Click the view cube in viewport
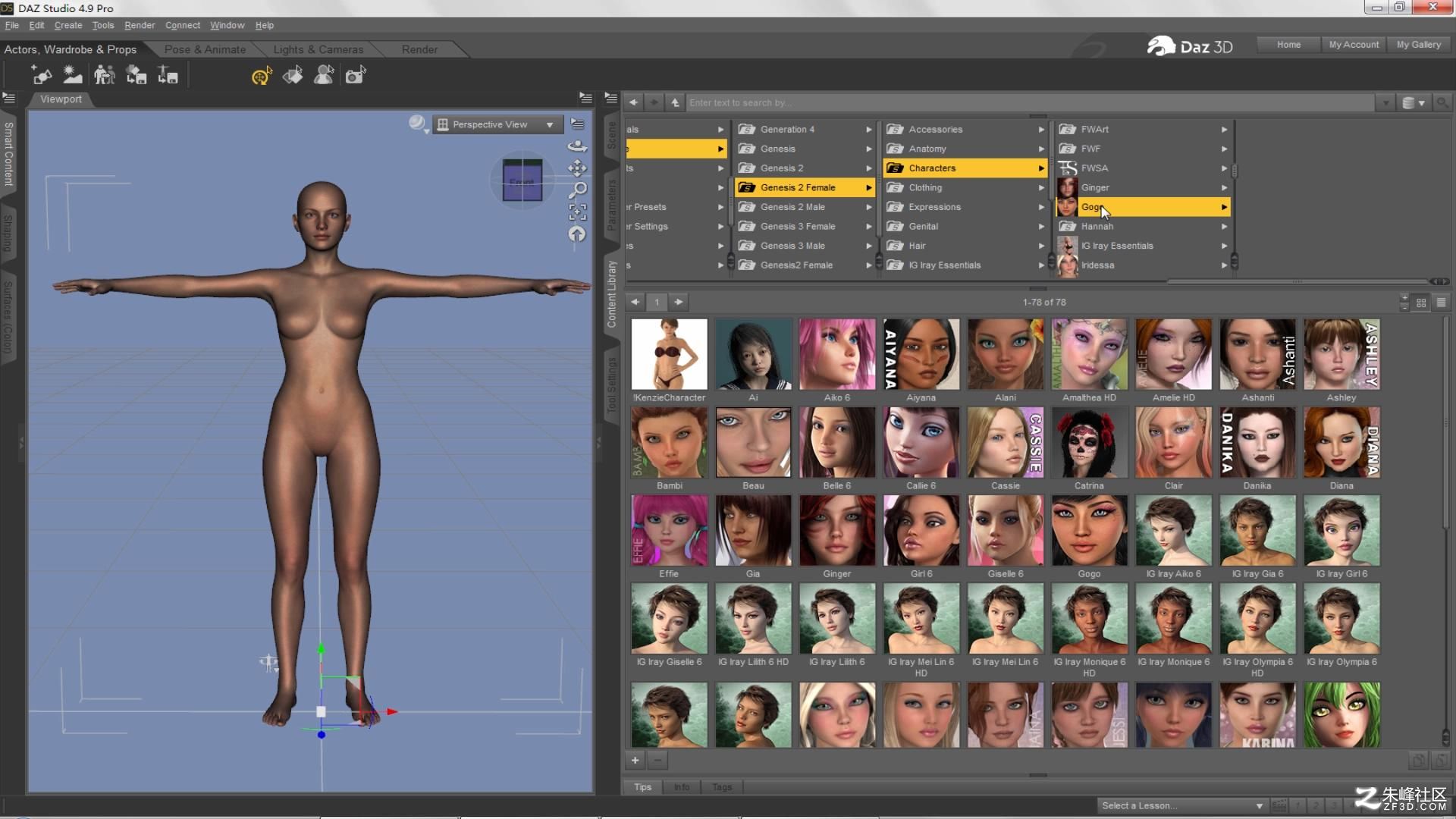The image size is (1456, 819). coord(522,180)
